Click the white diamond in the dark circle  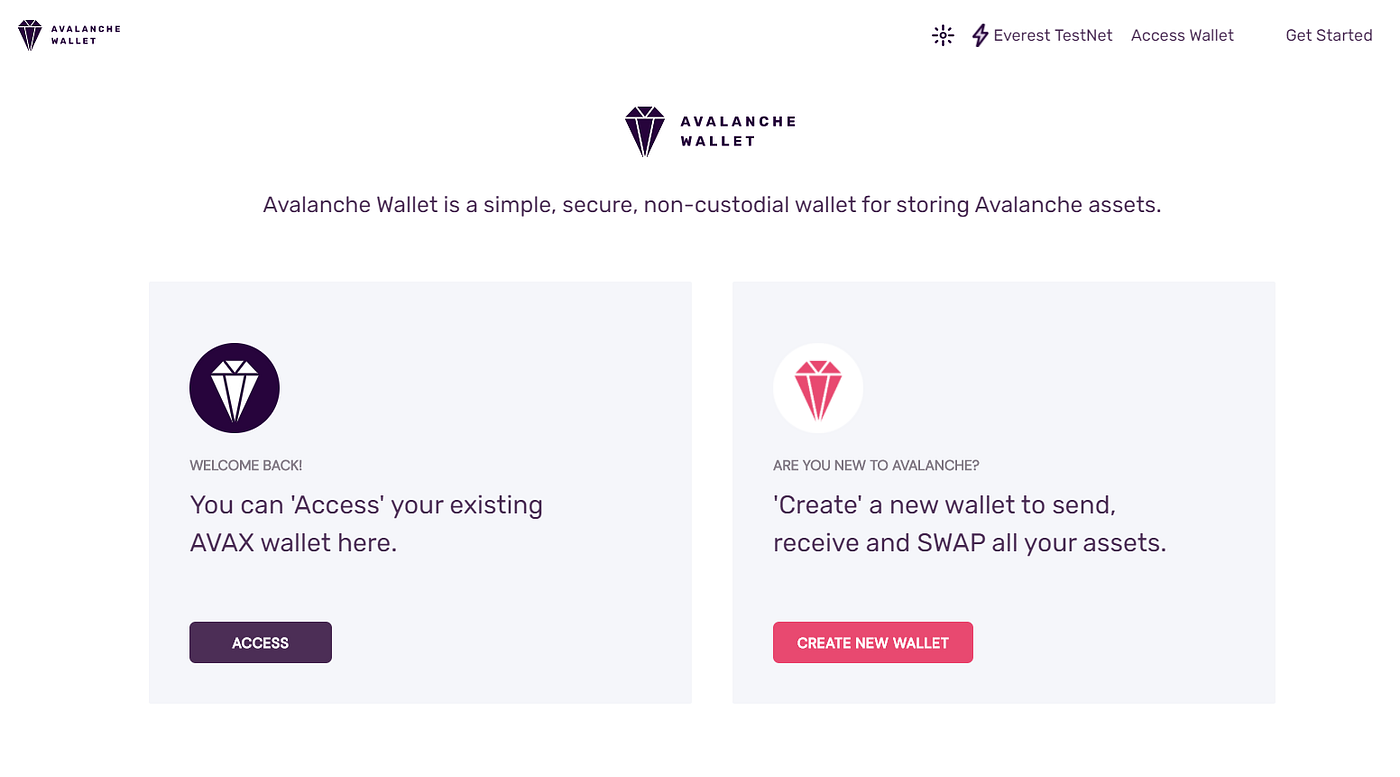click(235, 388)
